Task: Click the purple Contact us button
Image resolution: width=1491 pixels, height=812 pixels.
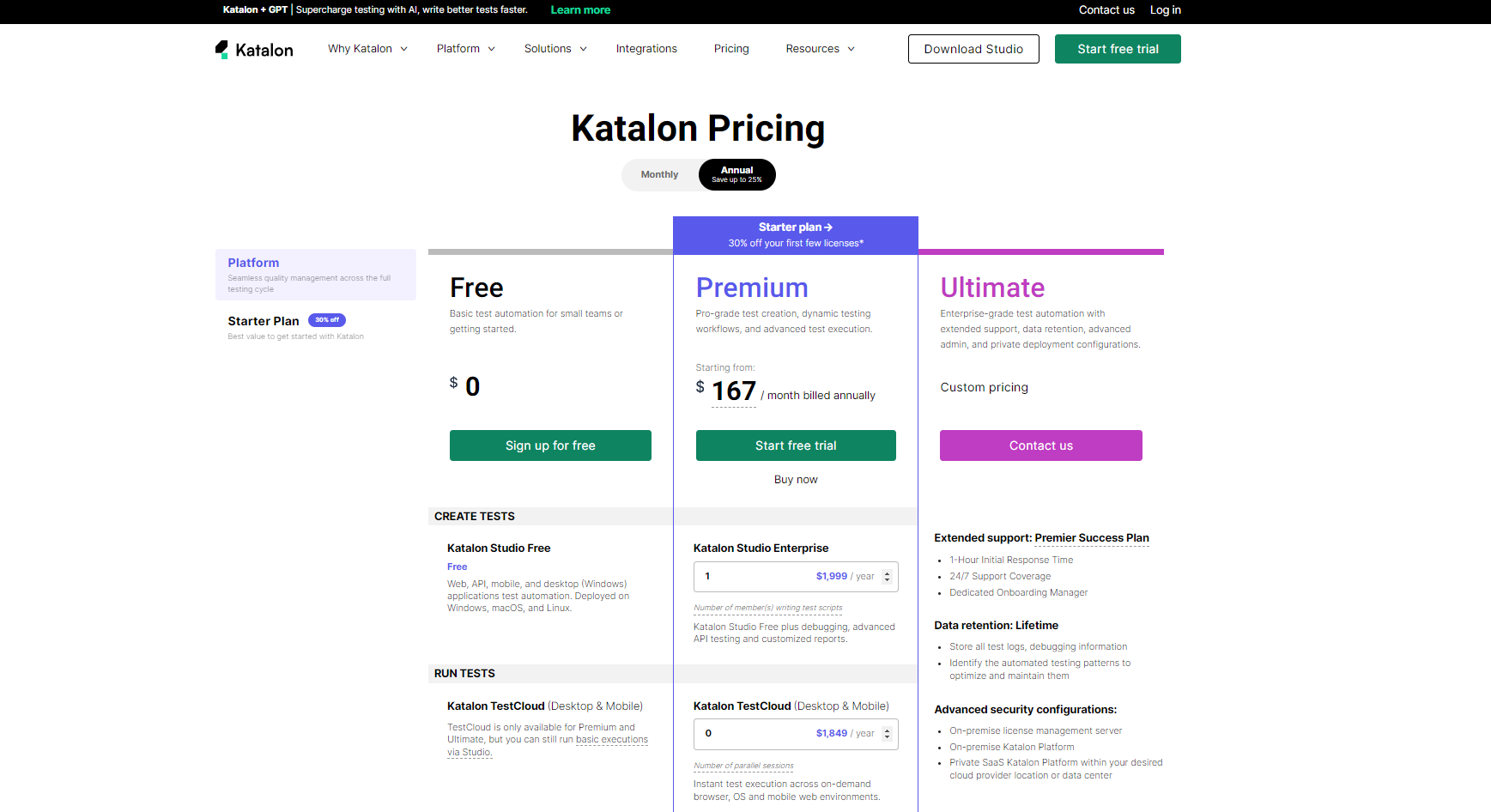Action: click(1041, 445)
